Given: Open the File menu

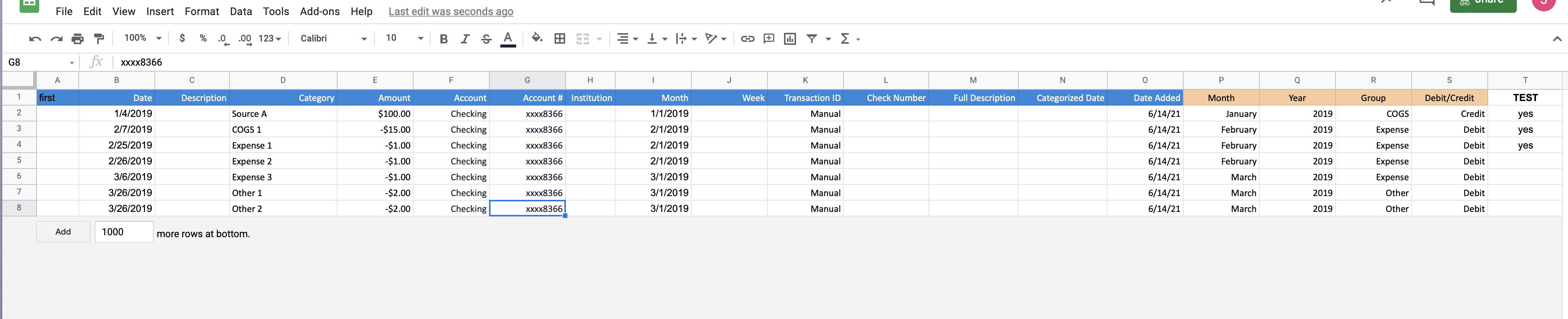Looking at the screenshot, I should pos(64,12).
